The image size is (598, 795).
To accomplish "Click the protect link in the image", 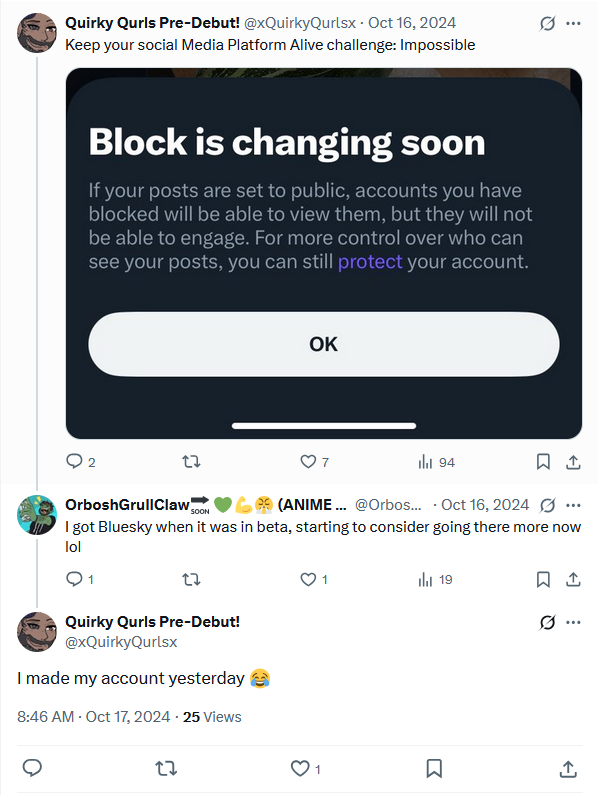I will [x=370, y=262].
